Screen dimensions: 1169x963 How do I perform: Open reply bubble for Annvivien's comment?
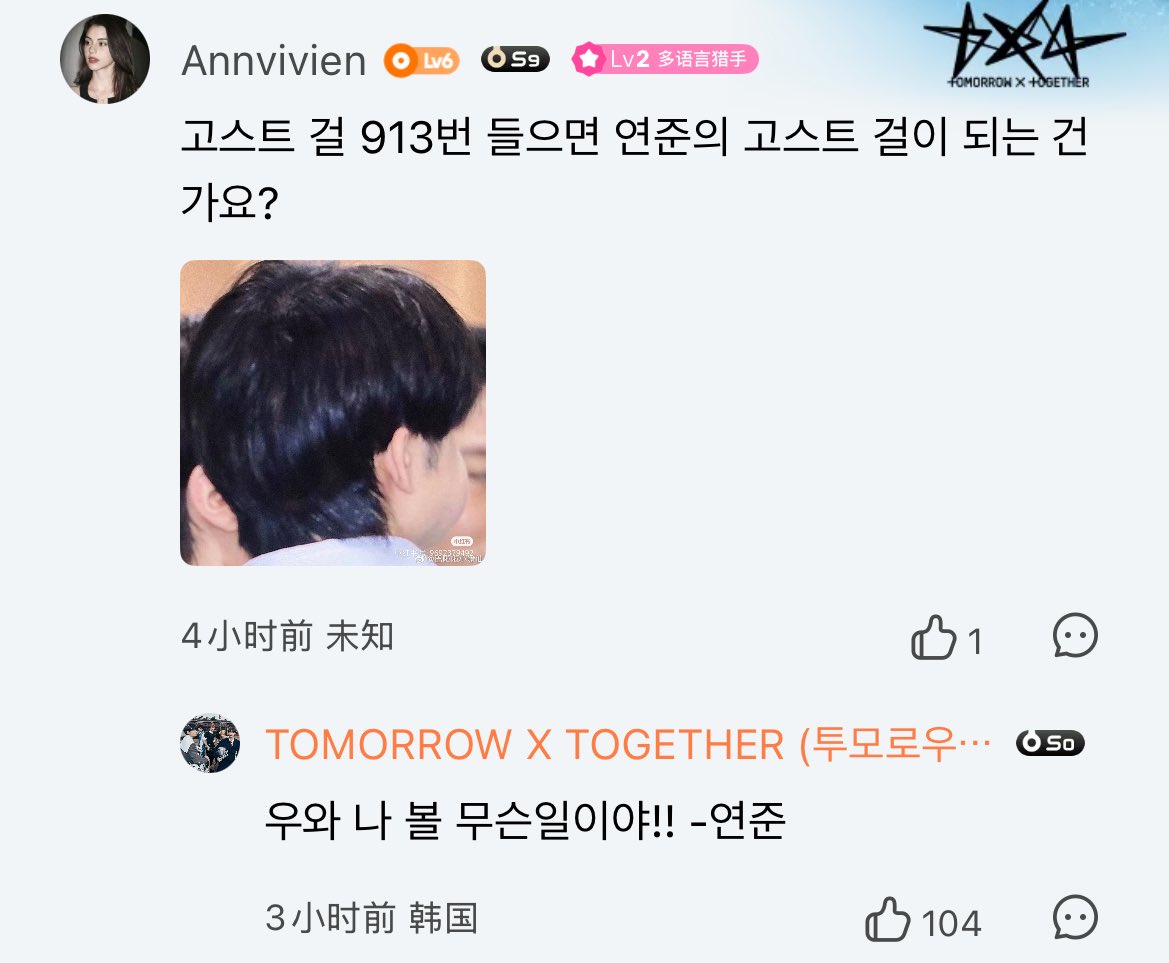1075,636
